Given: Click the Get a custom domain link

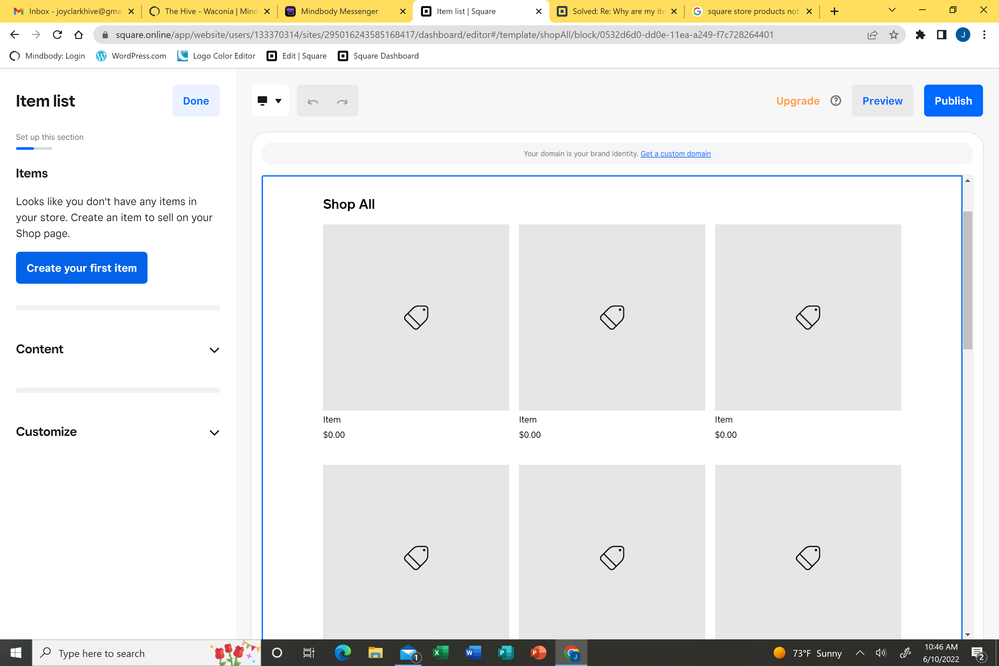Looking at the screenshot, I should [675, 154].
